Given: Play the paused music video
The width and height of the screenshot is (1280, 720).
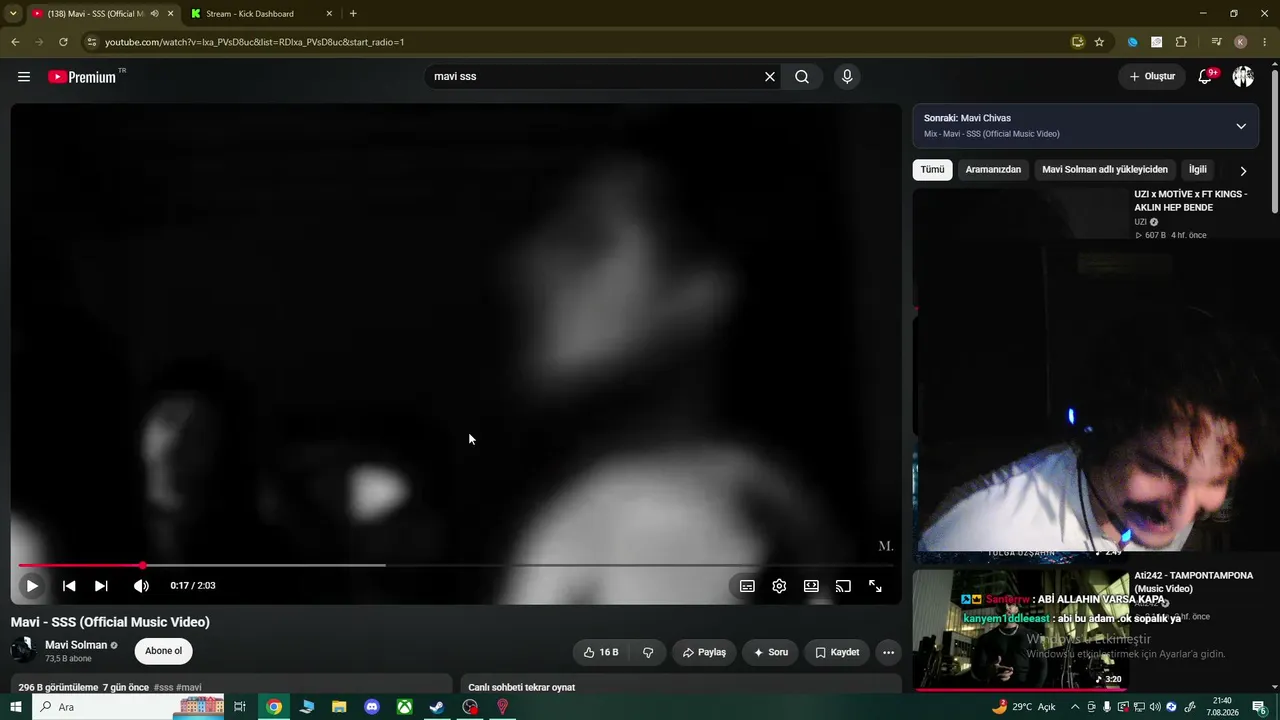Looking at the screenshot, I should pyautogui.click(x=32, y=586).
